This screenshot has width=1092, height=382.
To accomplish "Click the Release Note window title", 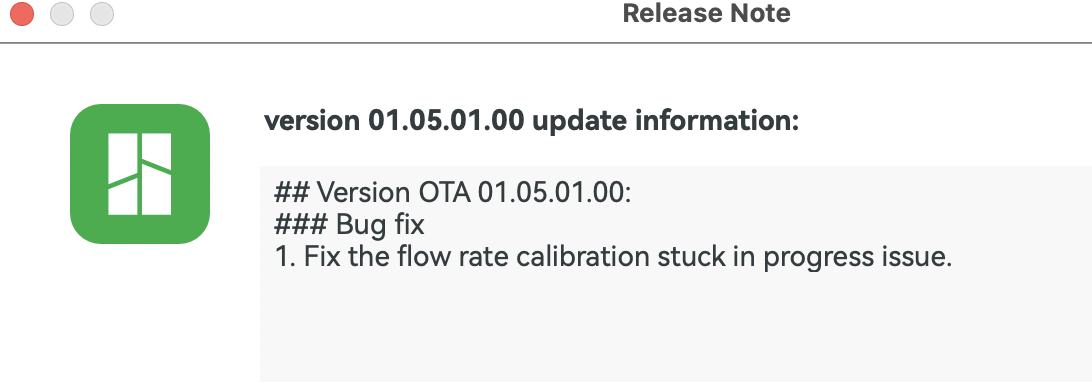I will (706, 13).
